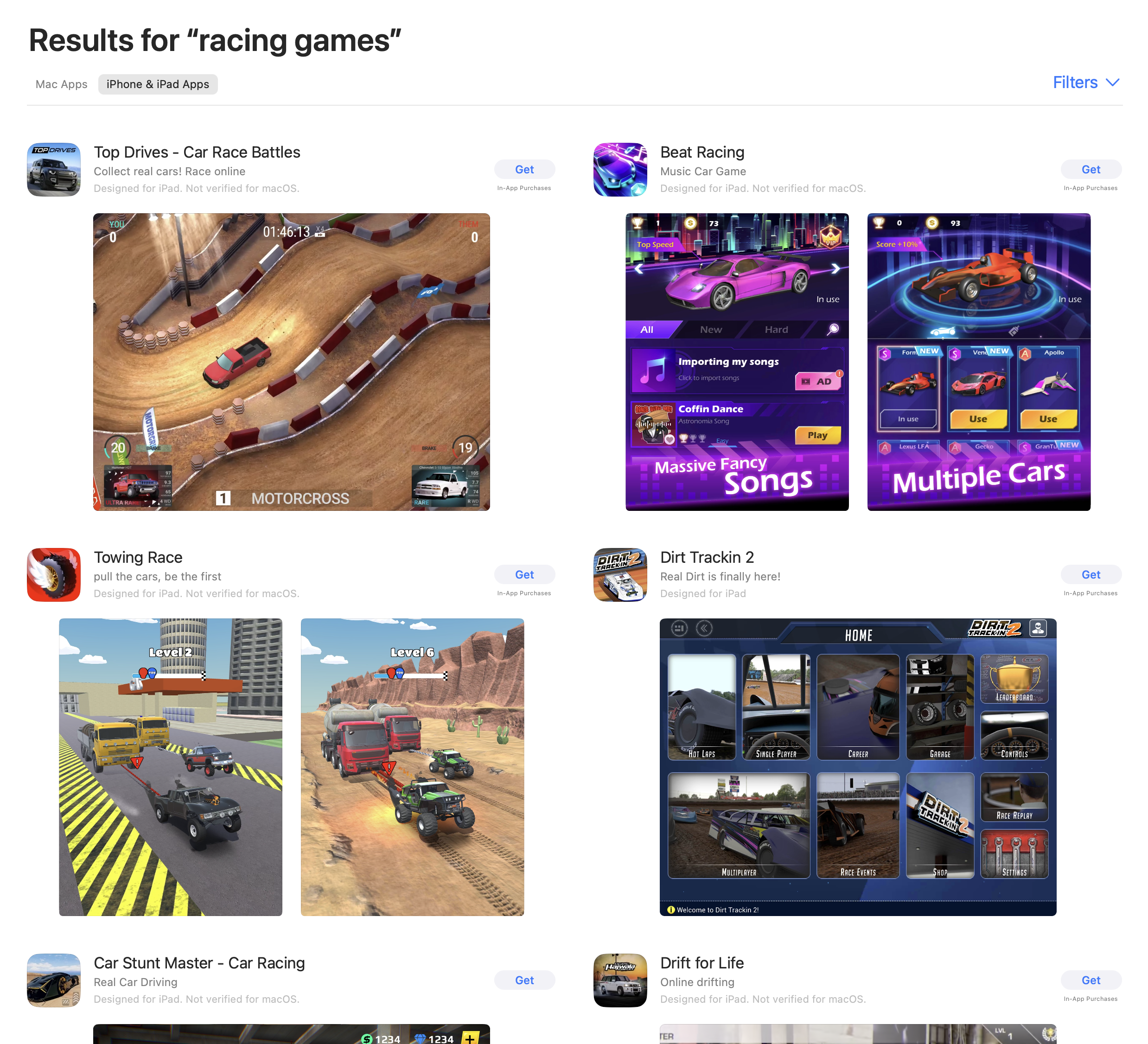Open the Beat Racing app icon

pos(620,170)
